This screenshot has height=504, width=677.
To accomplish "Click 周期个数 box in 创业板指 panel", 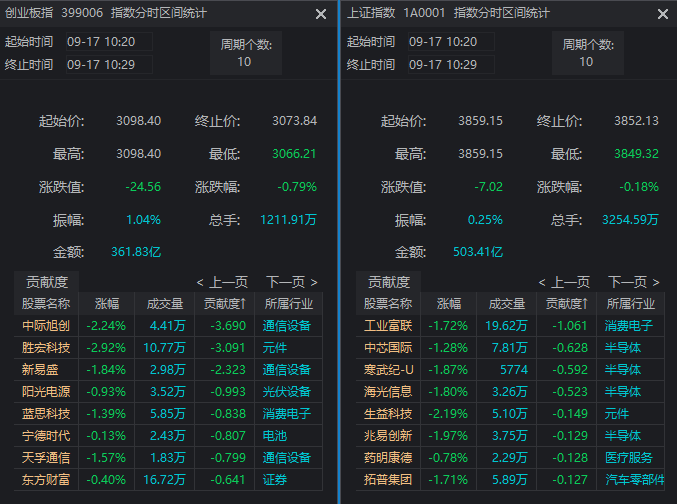I will pyautogui.click(x=244, y=54).
